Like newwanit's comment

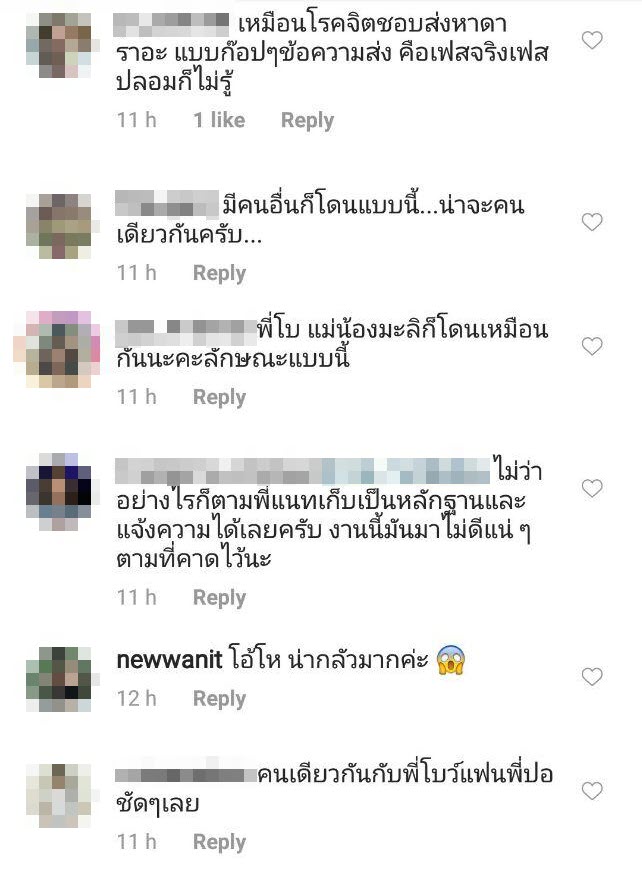[x=592, y=677]
